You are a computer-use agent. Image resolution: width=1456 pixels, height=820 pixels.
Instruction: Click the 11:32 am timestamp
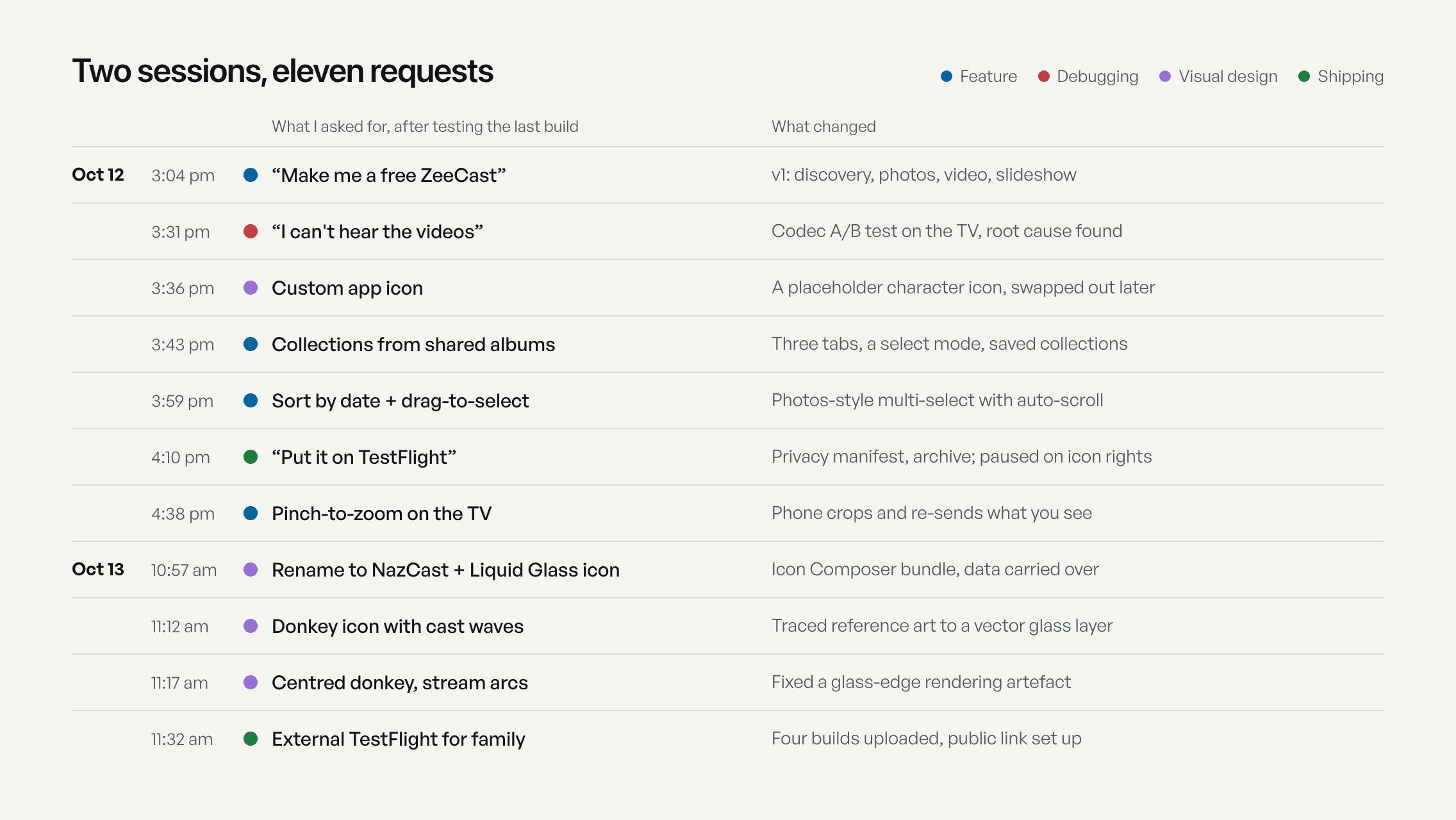coord(182,739)
